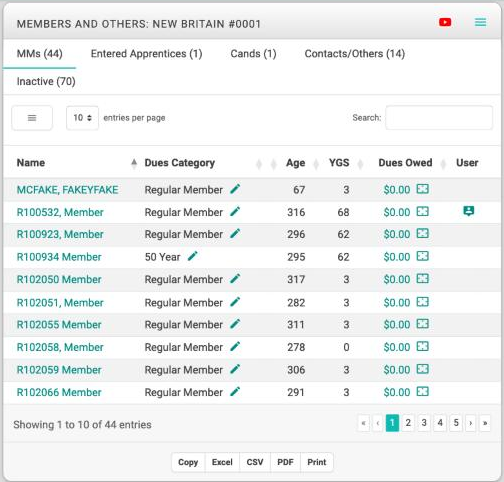Viewport: 504px width, 482px height.
Task: Open payment icon for MCFAKE, FAKEYFAKE
Action: pyautogui.click(x=422, y=189)
